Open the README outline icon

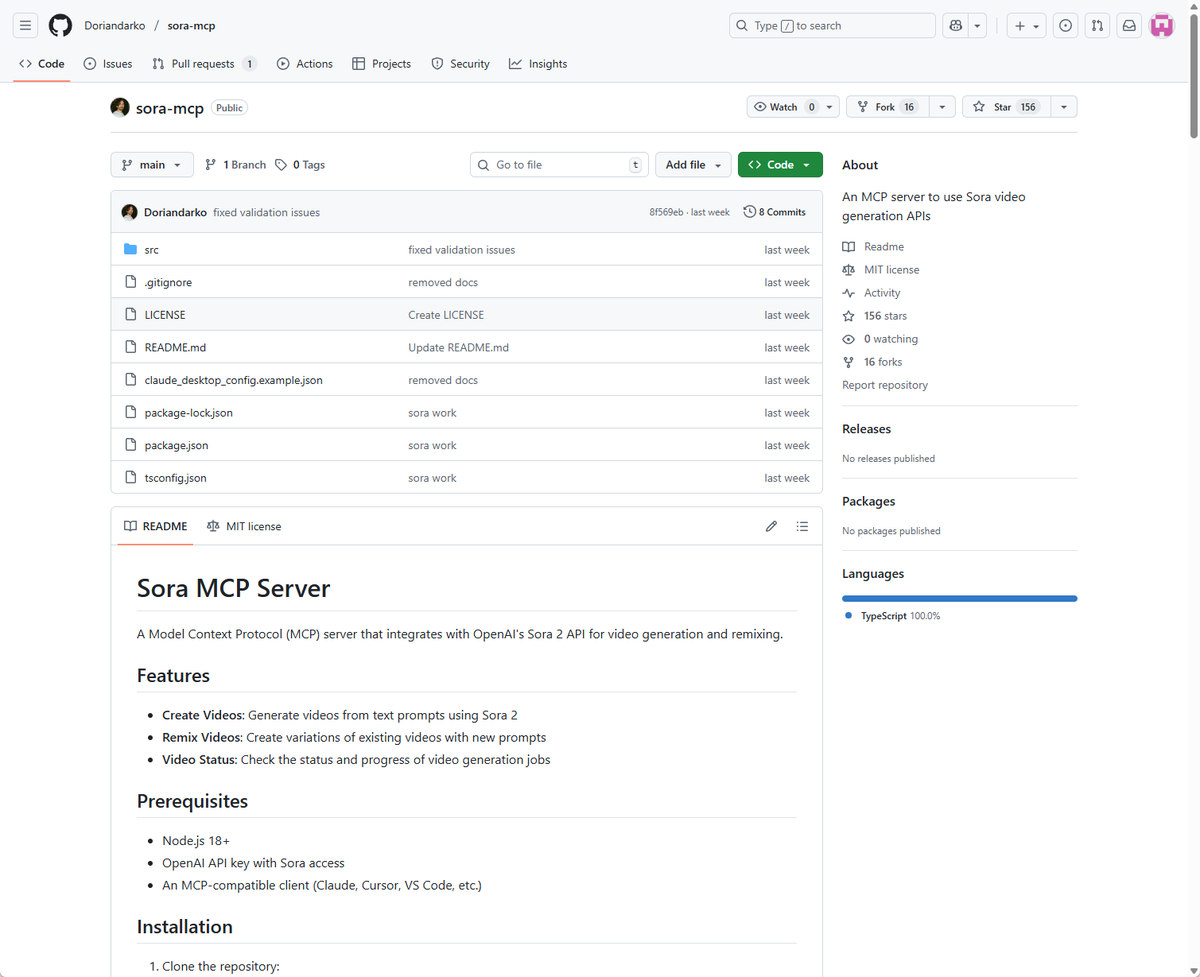tap(802, 526)
